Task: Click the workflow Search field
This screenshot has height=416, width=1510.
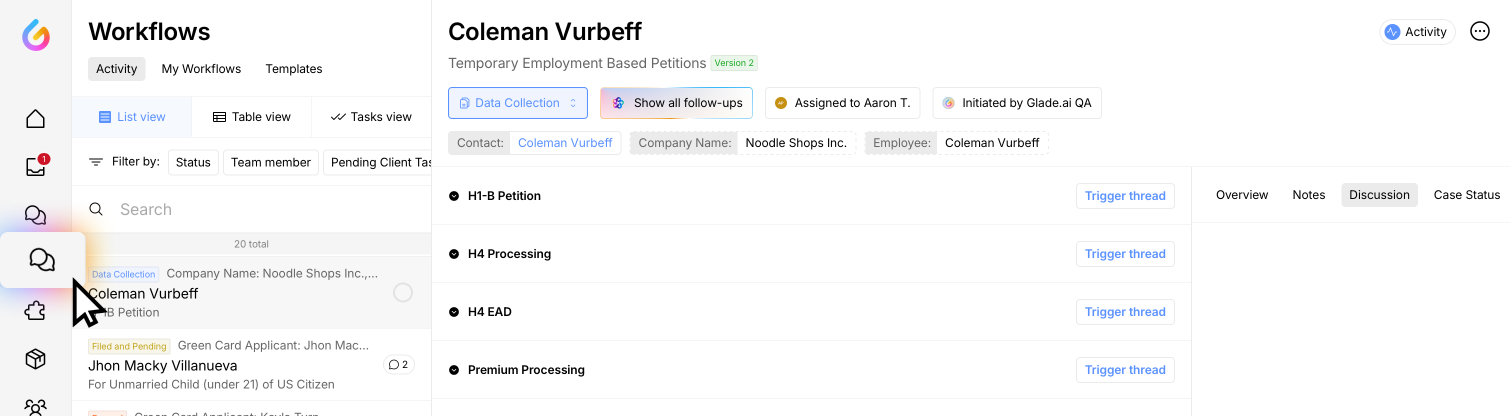Action: click(x=260, y=209)
